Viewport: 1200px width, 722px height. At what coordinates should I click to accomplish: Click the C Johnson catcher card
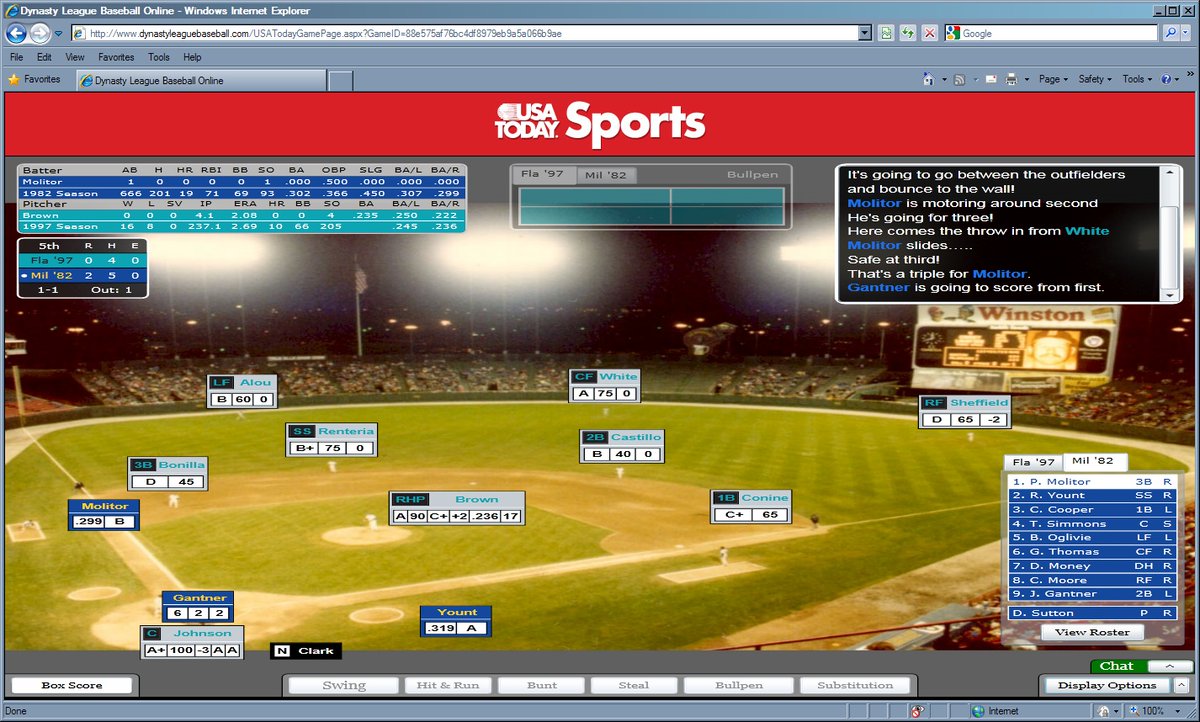[x=192, y=641]
